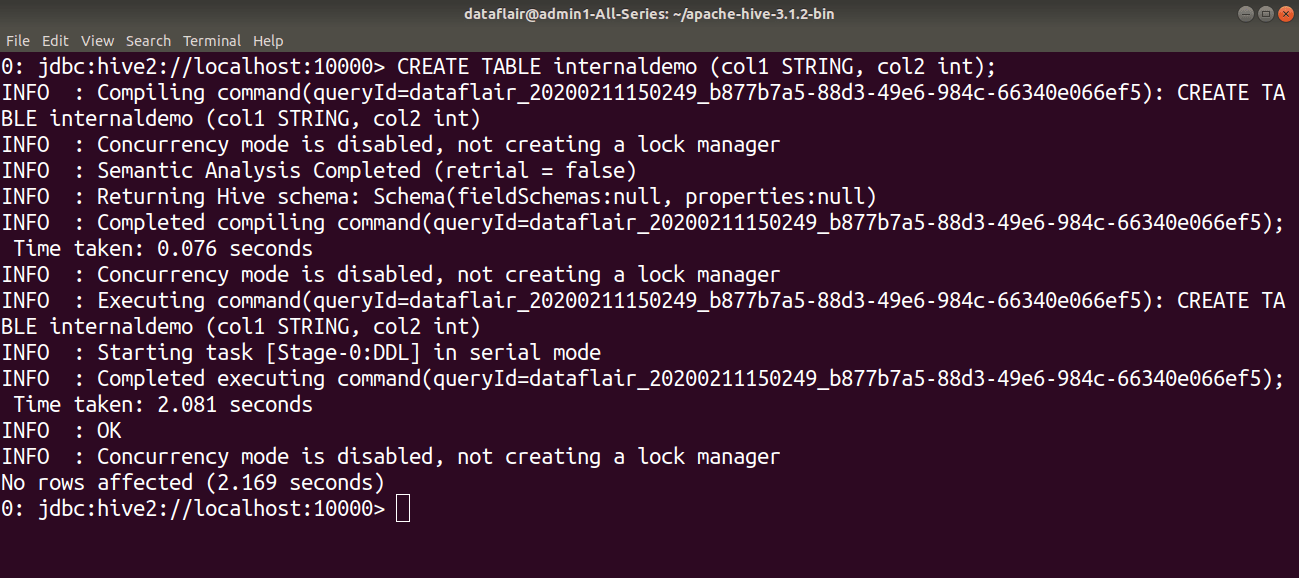The width and height of the screenshot is (1299, 578).
Task: Click the terminal window title bar
Action: (649, 13)
